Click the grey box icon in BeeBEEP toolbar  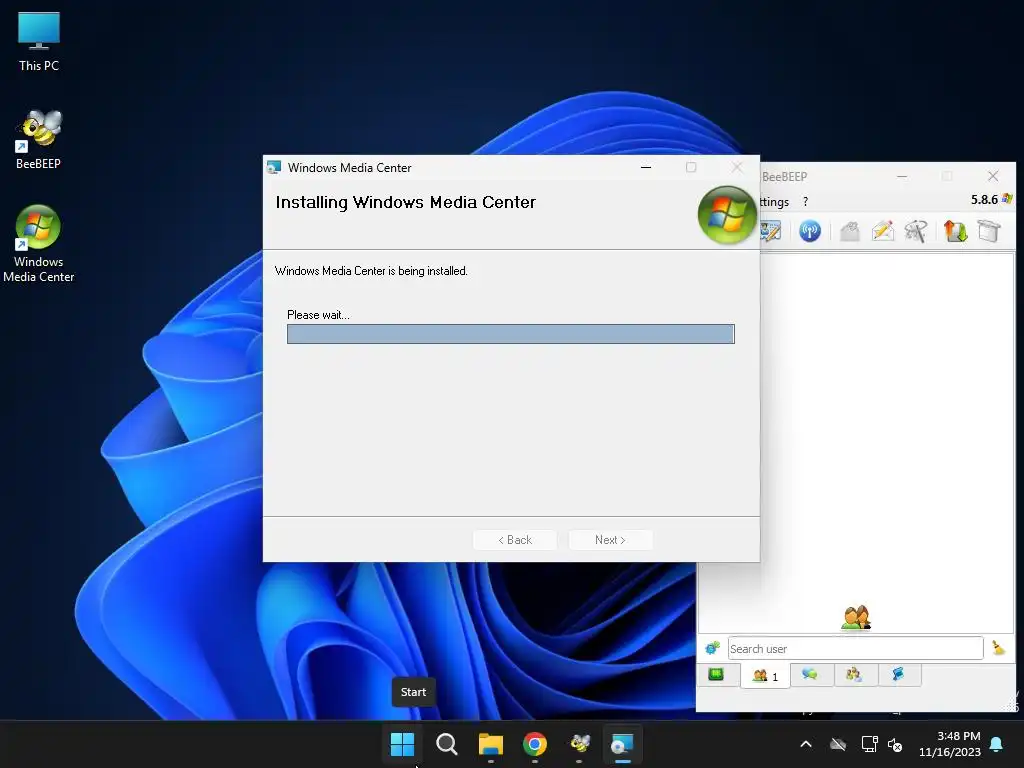tap(989, 231)
